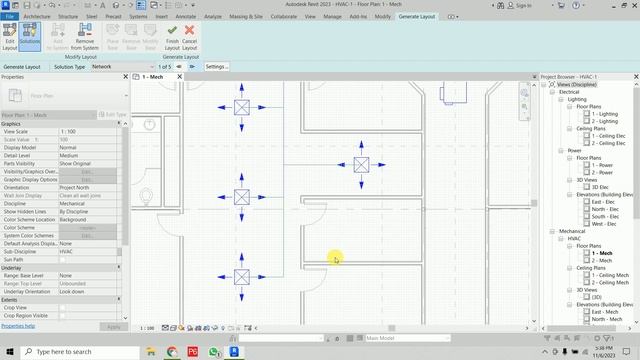Open the 1 - Ceiling Mech view
Image resolution: width=640 pixels, height=360 pixels.
click(x=610, y=275)
